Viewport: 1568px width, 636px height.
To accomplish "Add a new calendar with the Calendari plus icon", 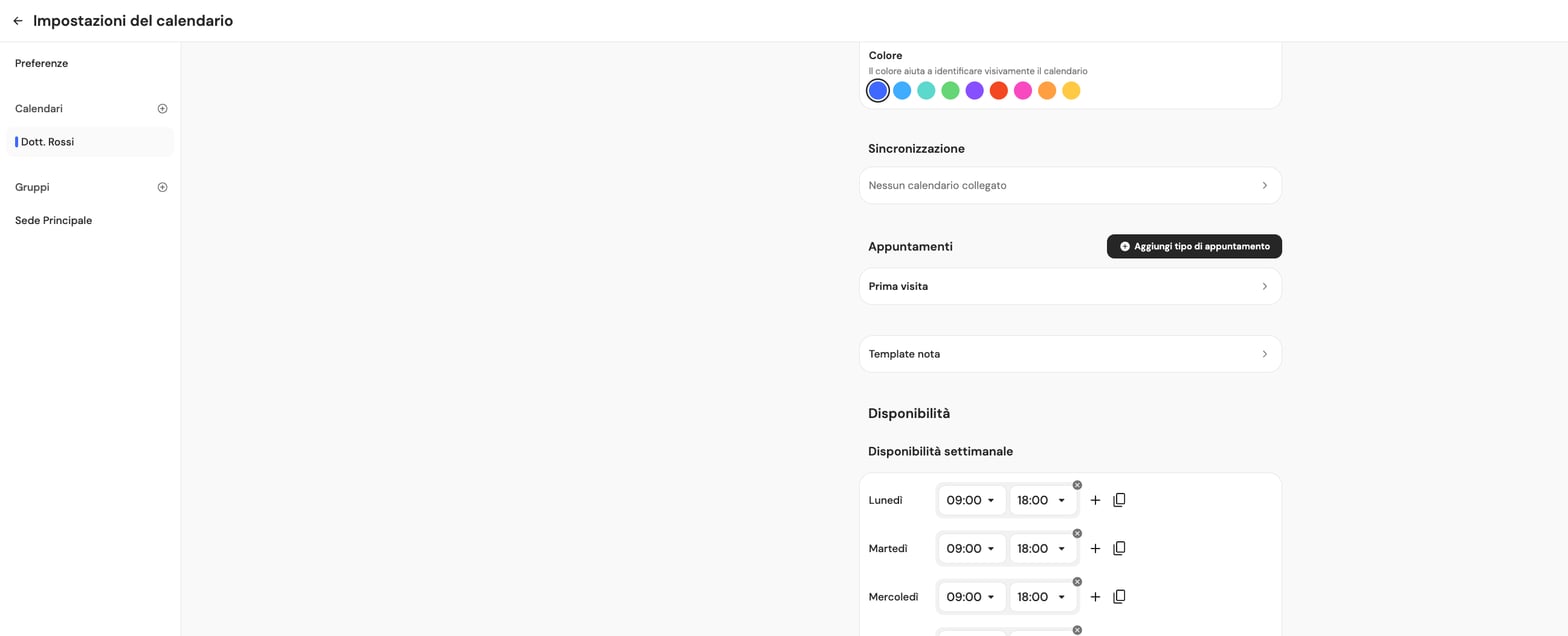I will 162,108.
